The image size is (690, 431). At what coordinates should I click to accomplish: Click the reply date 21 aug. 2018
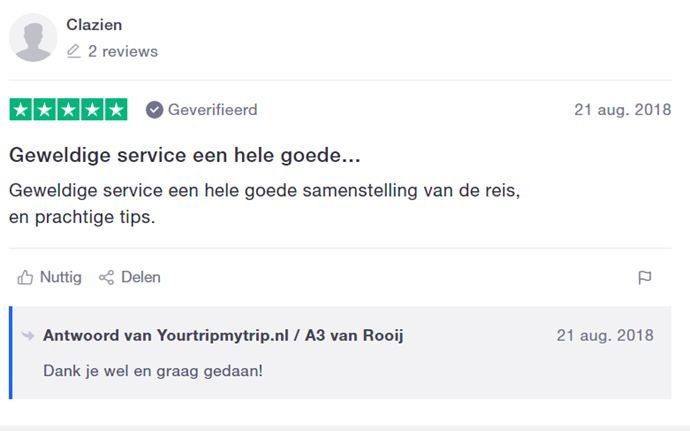pos(605,335)
